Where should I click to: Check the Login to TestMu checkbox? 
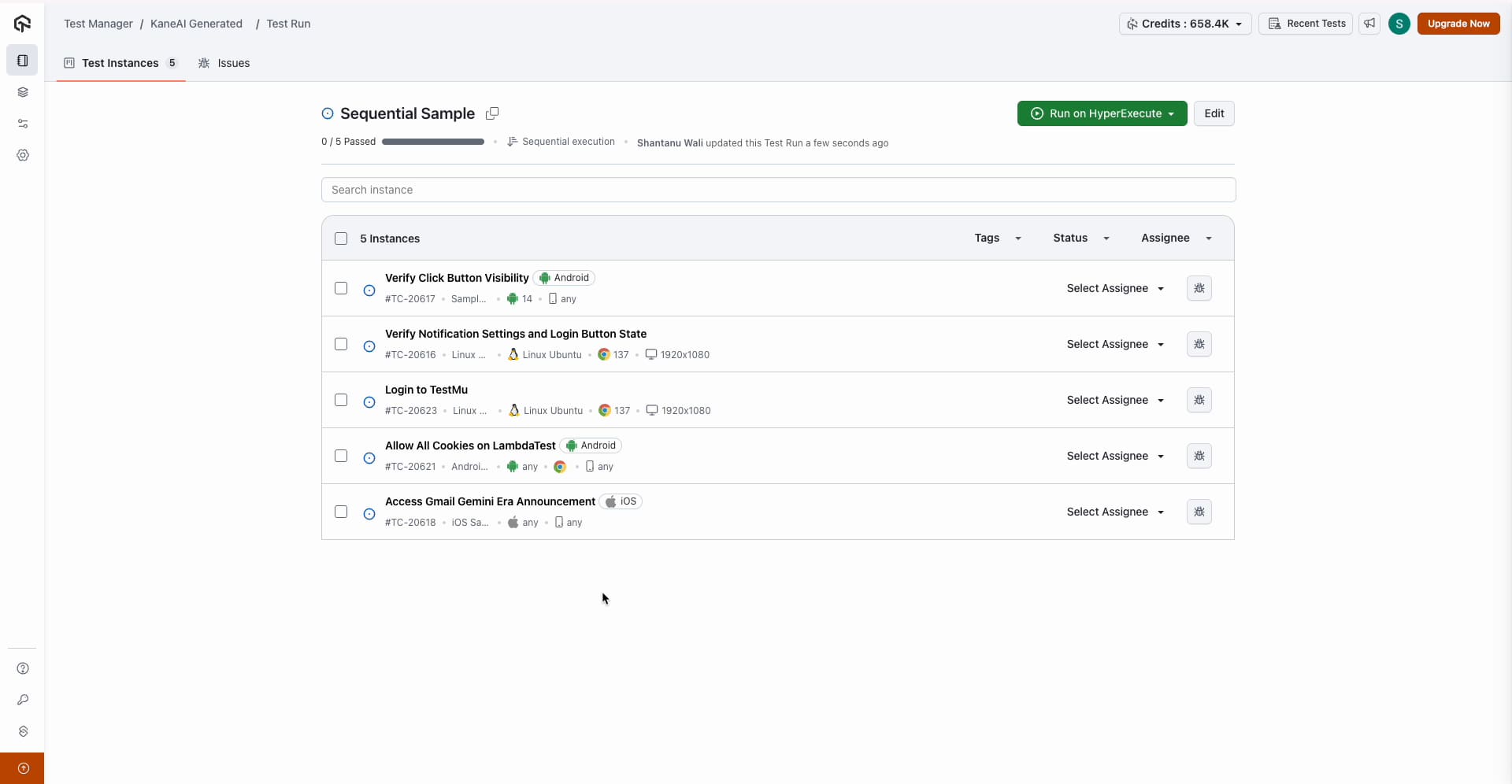341,400
